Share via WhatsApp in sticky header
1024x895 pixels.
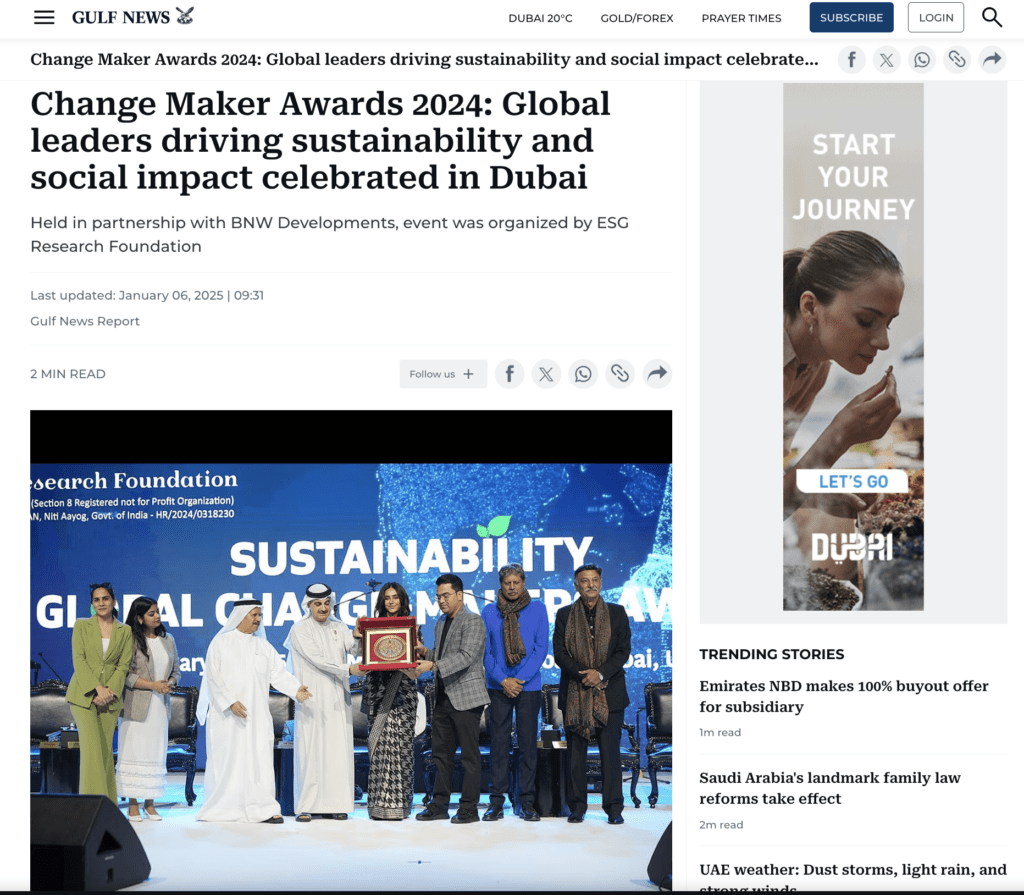click(921, 60)
